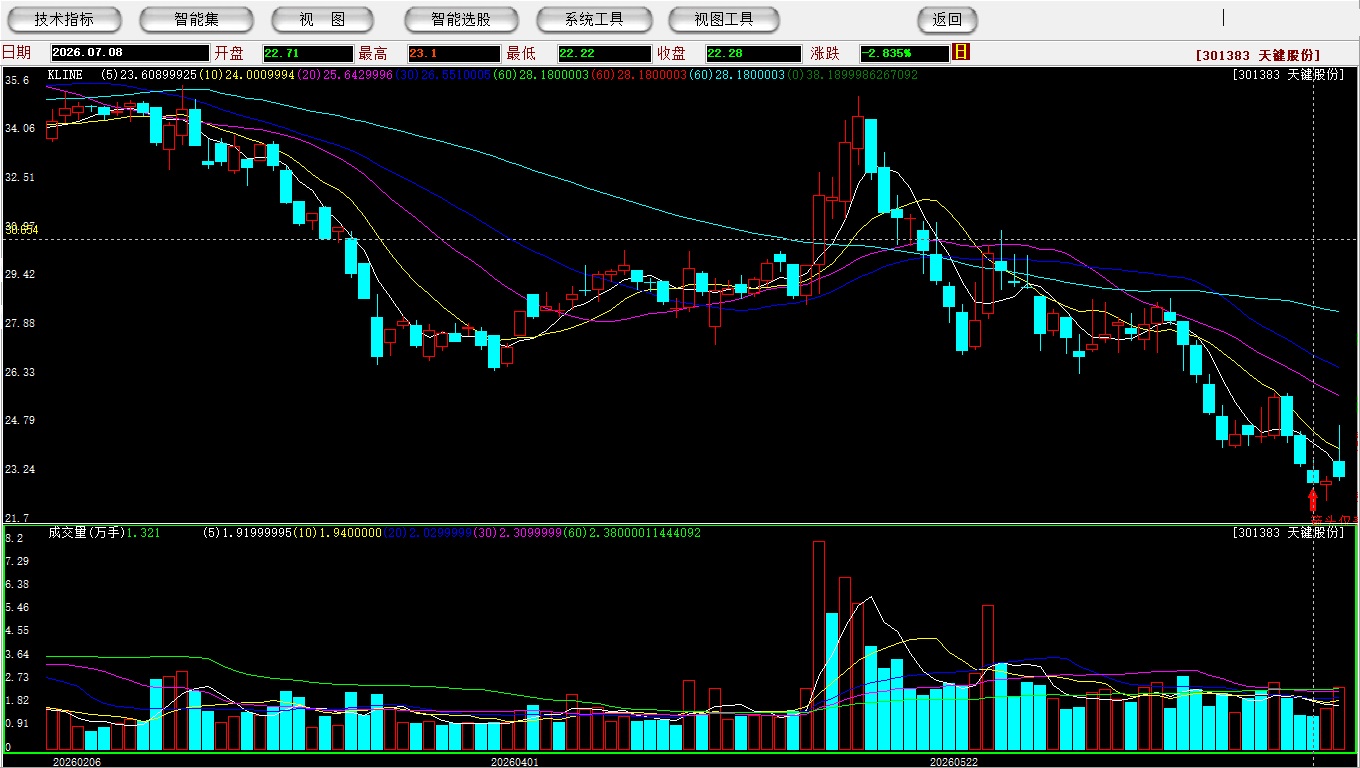Click the 20260401 date axis label
This screenshot has width=1360, height=768.
click(x=515, y=762)
